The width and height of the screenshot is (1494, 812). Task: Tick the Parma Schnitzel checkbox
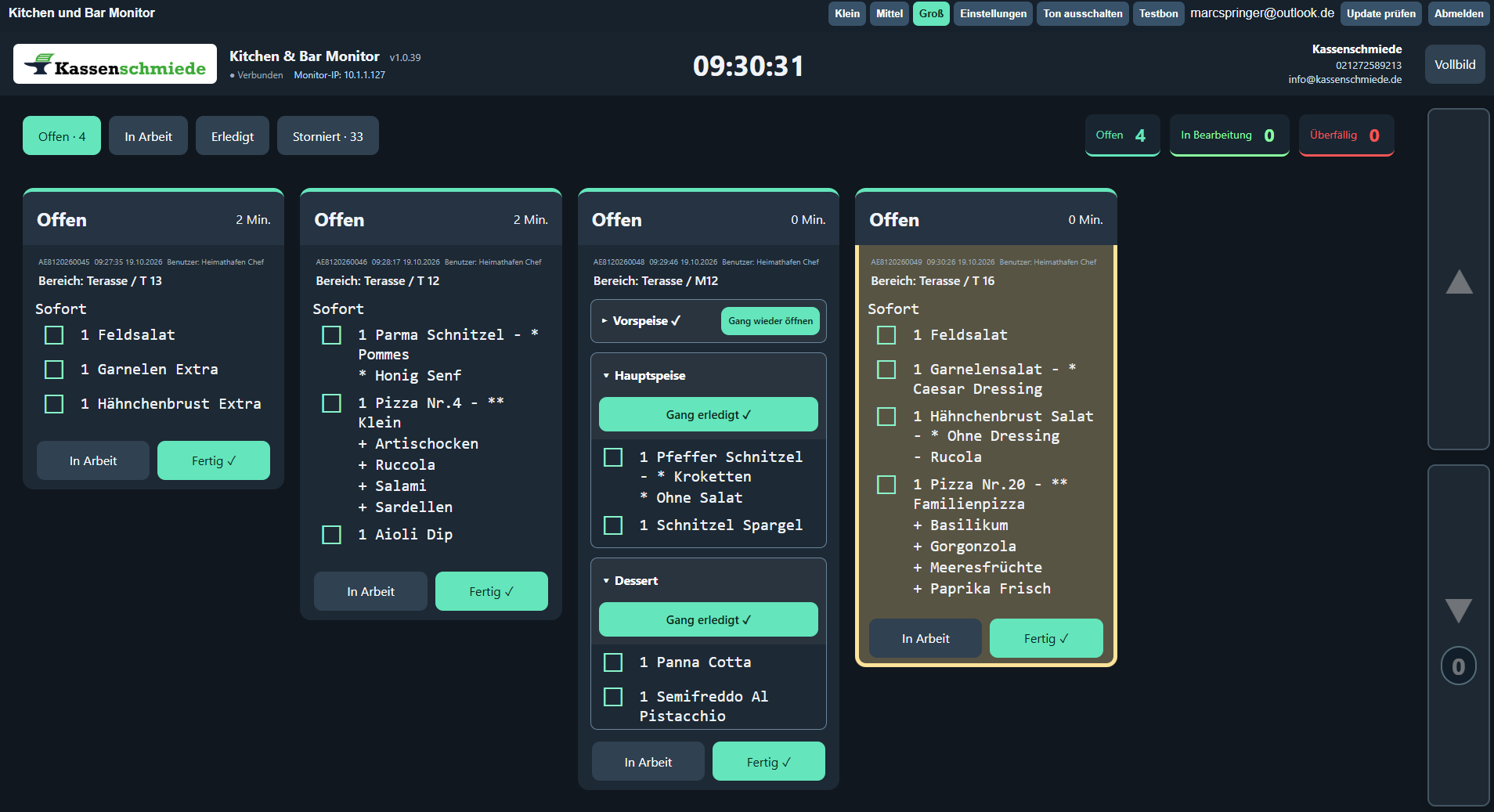332,335
